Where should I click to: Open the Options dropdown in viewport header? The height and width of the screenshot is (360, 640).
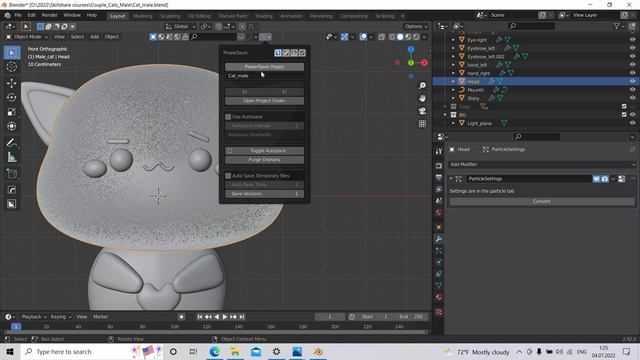[x=416, y=27]
